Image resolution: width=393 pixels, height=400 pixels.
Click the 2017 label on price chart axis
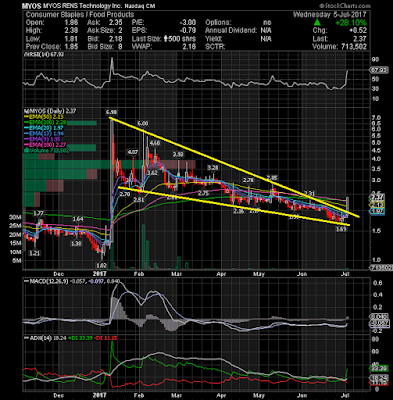[99, 274]
